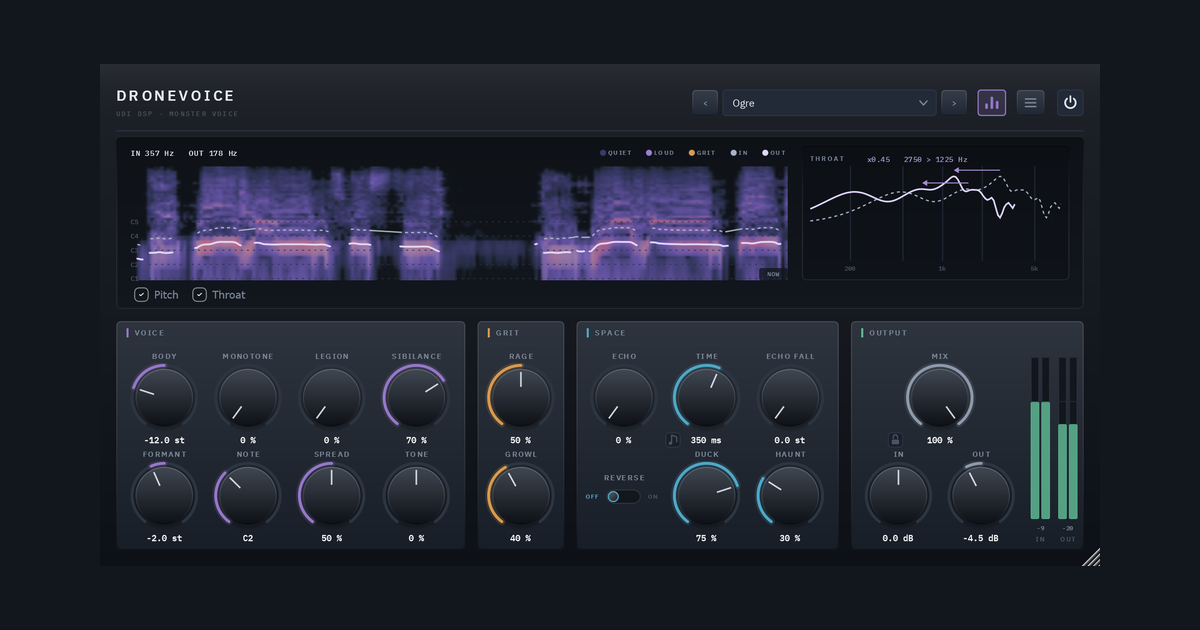
Task: Click the Out legend item
Action: (x=774, y=153)
